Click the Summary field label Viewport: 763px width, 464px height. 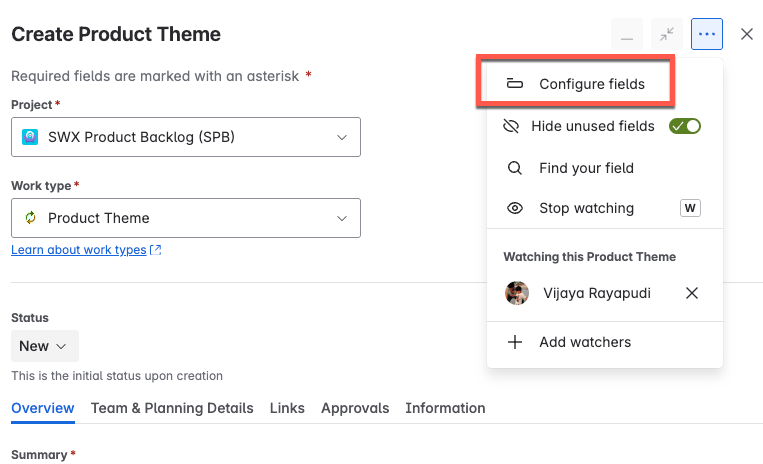(39, 455)
